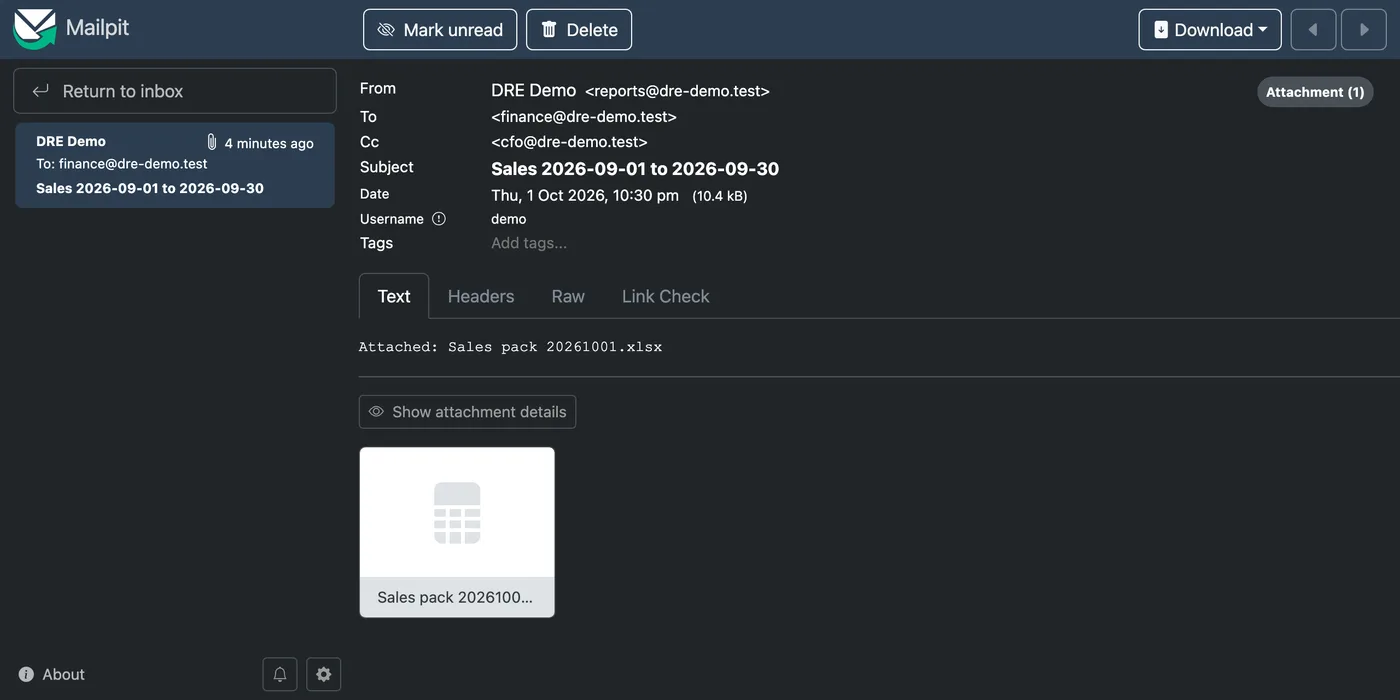Open the settings gear icon
This screenshot has height=700, width=1400.
[323, 674]
